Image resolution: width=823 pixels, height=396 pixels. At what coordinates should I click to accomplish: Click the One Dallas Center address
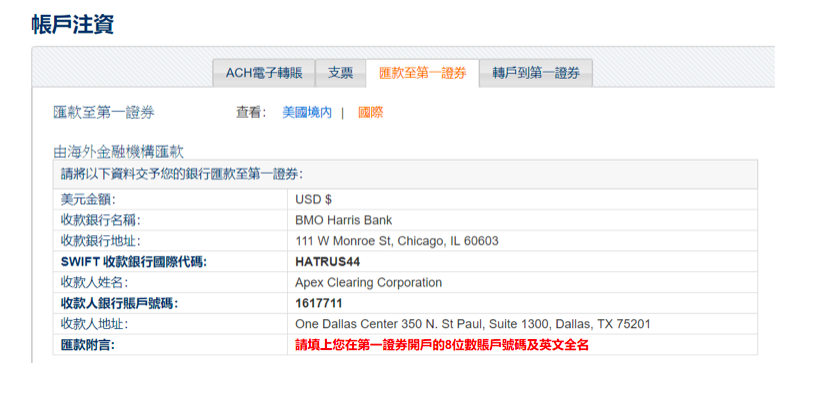[473, 324]
